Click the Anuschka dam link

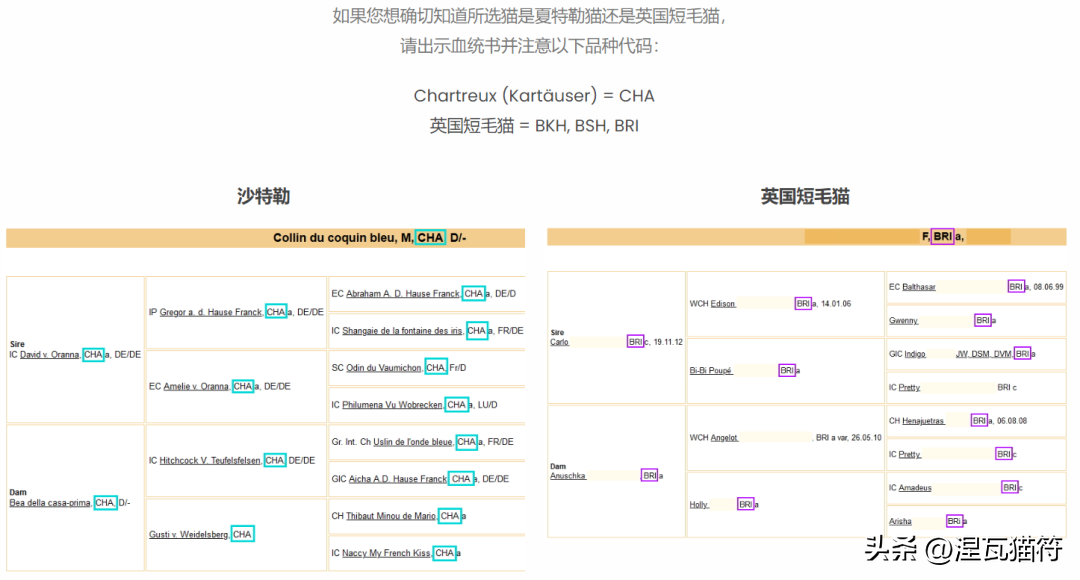coord(567,476)
